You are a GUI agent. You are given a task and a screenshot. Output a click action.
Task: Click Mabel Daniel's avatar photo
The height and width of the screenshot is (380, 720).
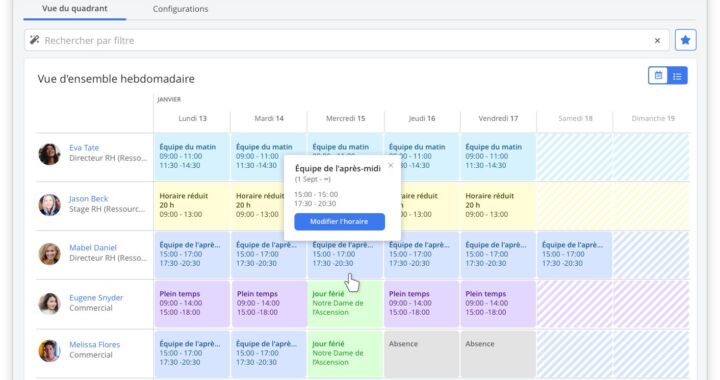point(49,254)
